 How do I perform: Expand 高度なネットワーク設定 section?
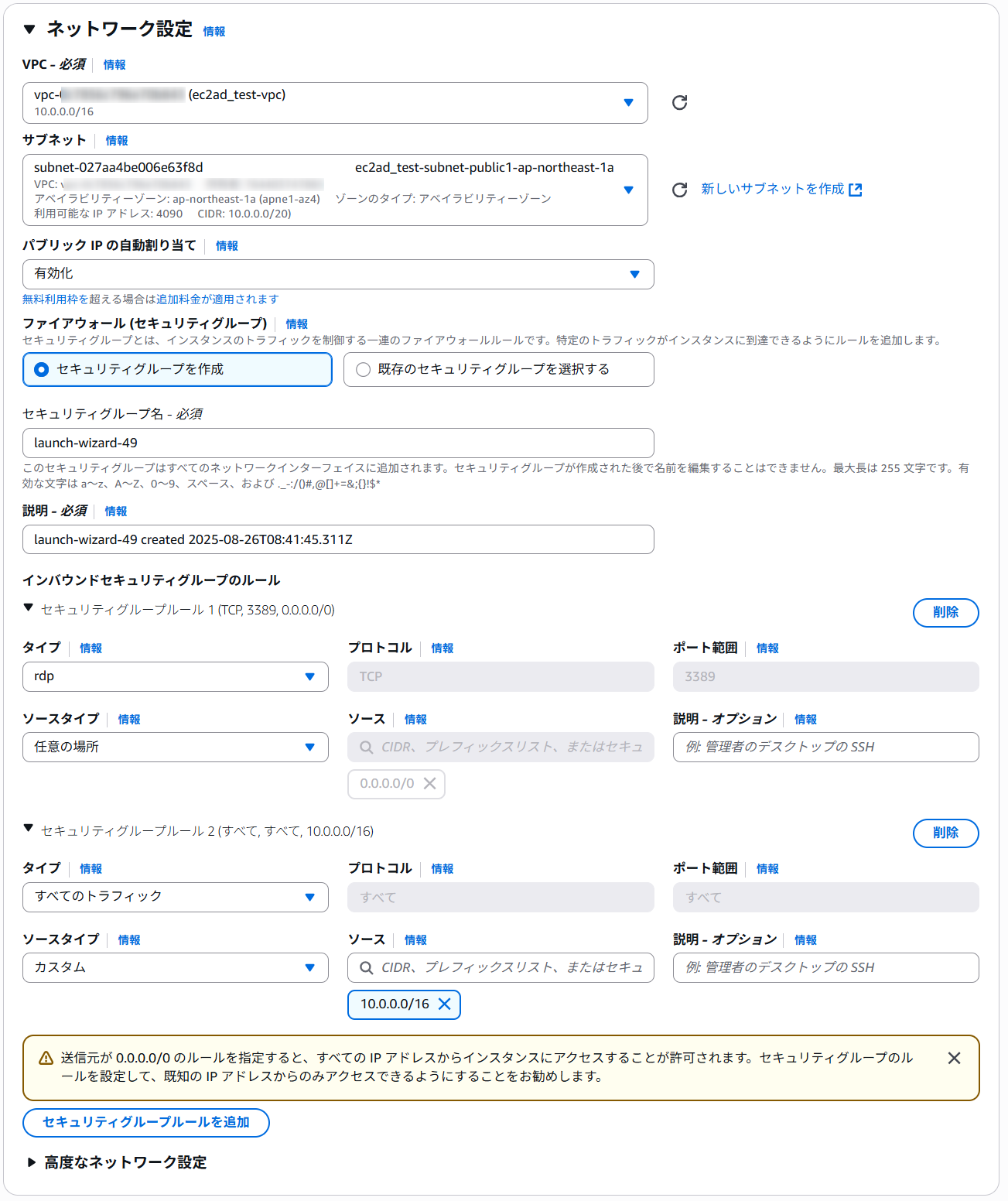tap(32, 1162)
